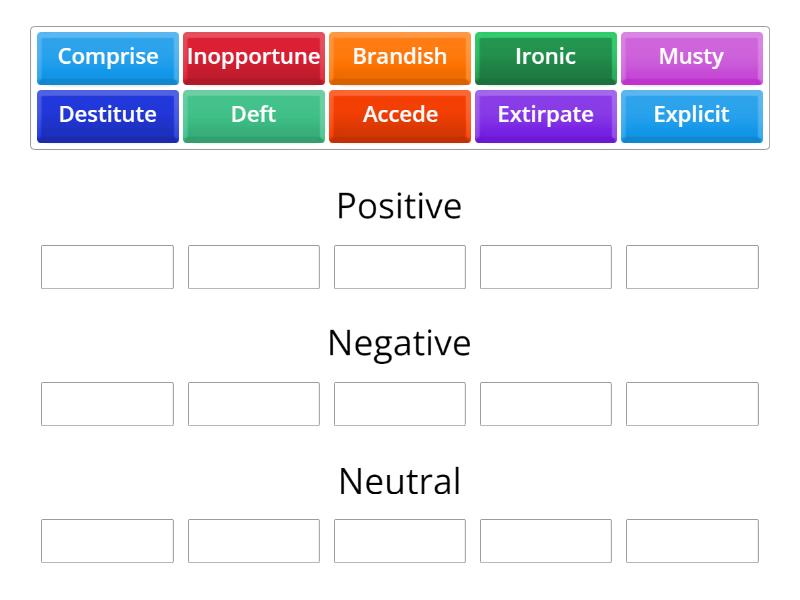Click the Ironic word tile

(546, 58)
